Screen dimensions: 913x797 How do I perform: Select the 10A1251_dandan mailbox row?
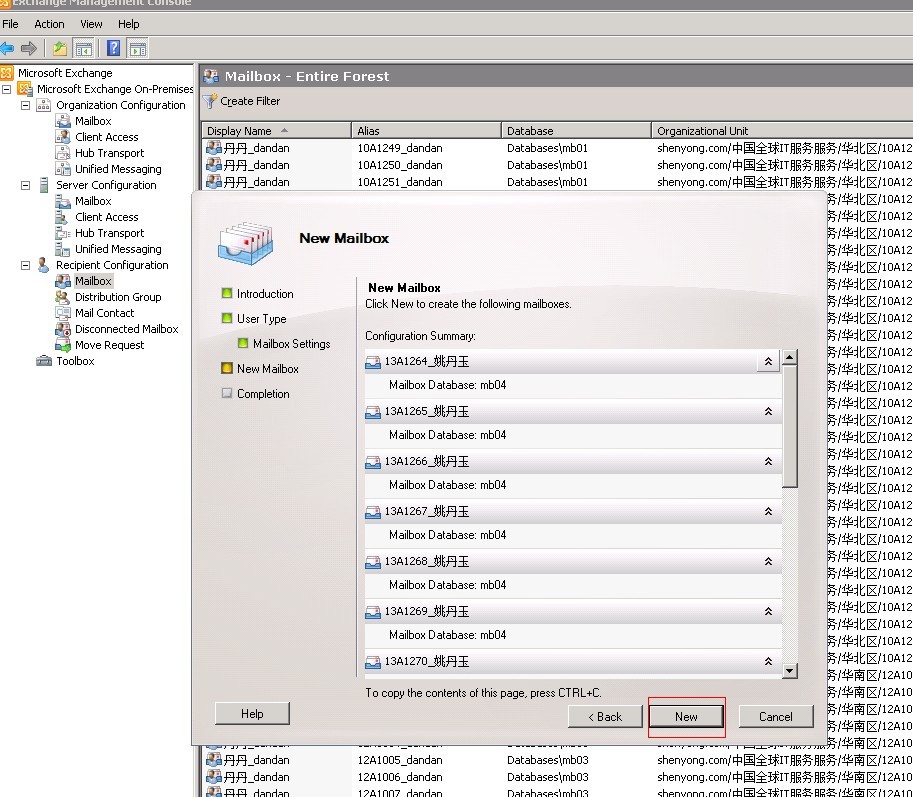557,182
